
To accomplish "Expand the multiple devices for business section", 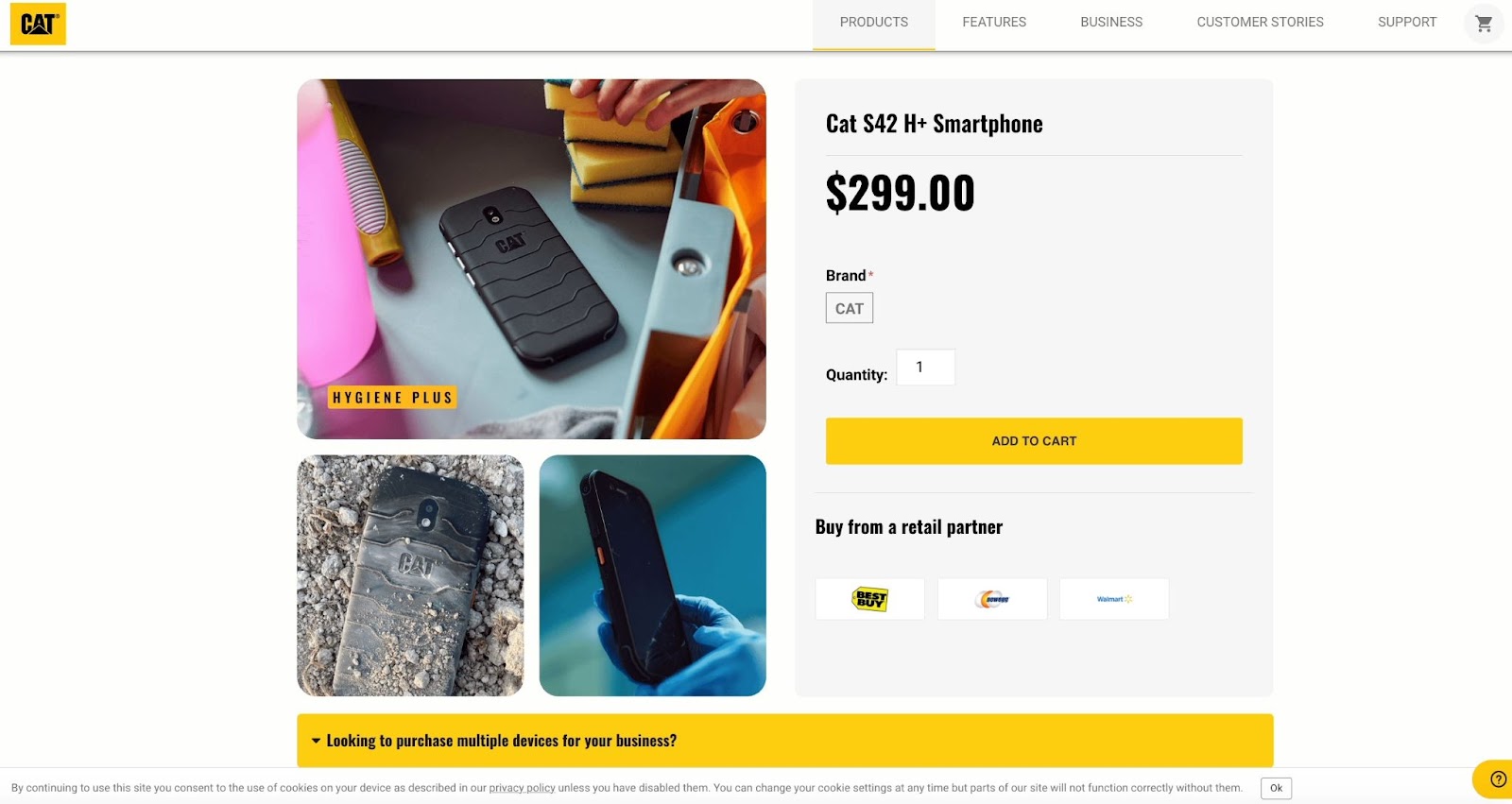I will [785, 741].
